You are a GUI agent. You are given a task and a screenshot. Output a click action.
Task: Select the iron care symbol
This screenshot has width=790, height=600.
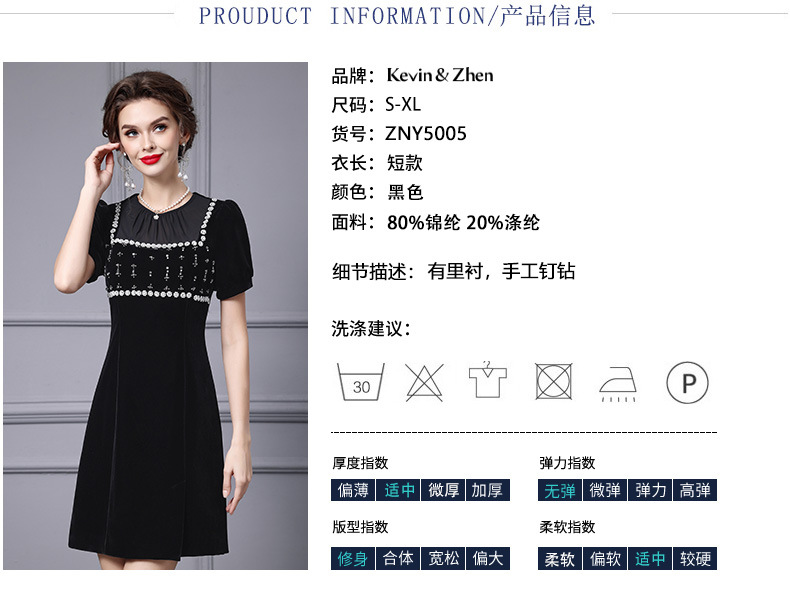pos(618,384)
